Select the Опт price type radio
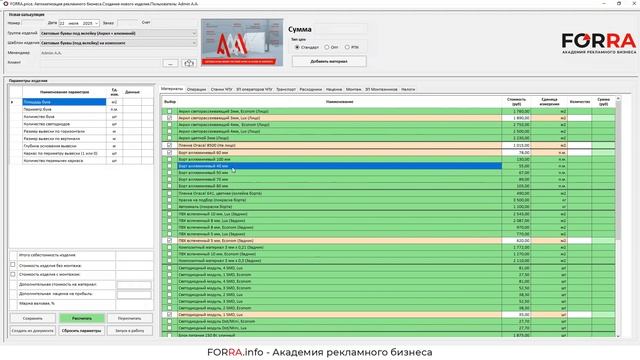This screenshot has width=640, height=360. click(327, 47)
